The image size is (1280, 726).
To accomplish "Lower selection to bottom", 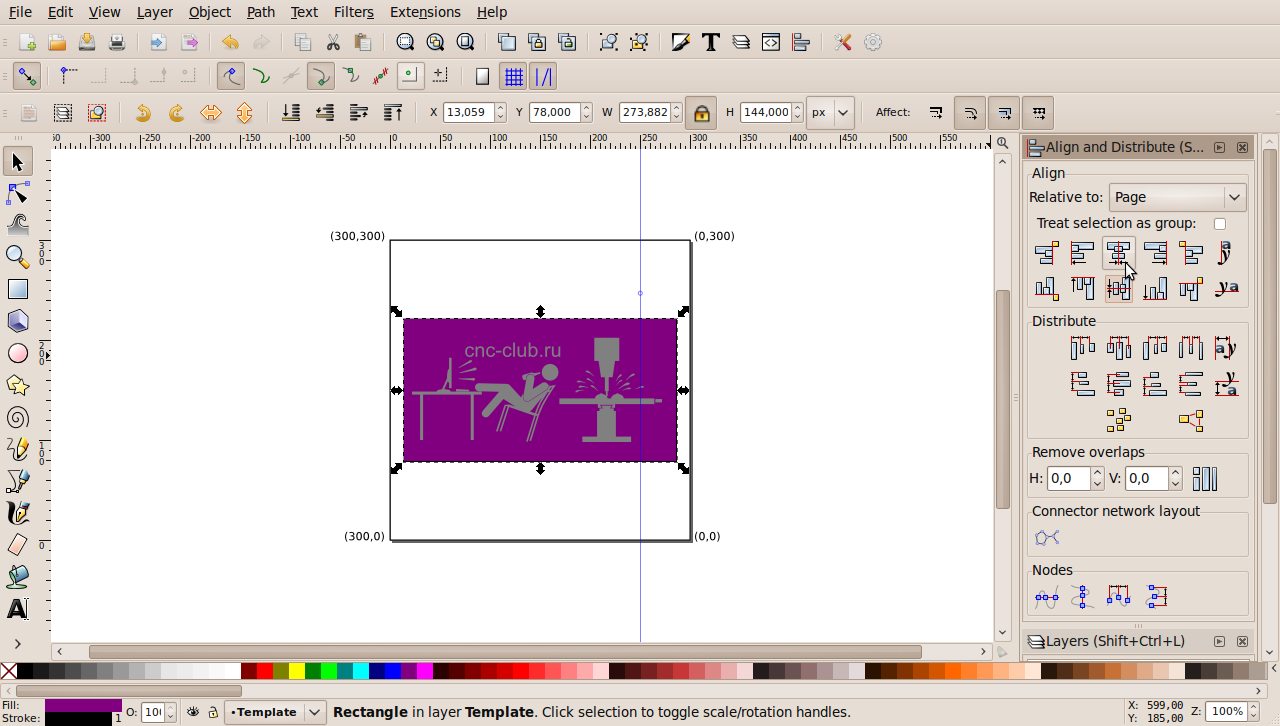I will point(291,113).
